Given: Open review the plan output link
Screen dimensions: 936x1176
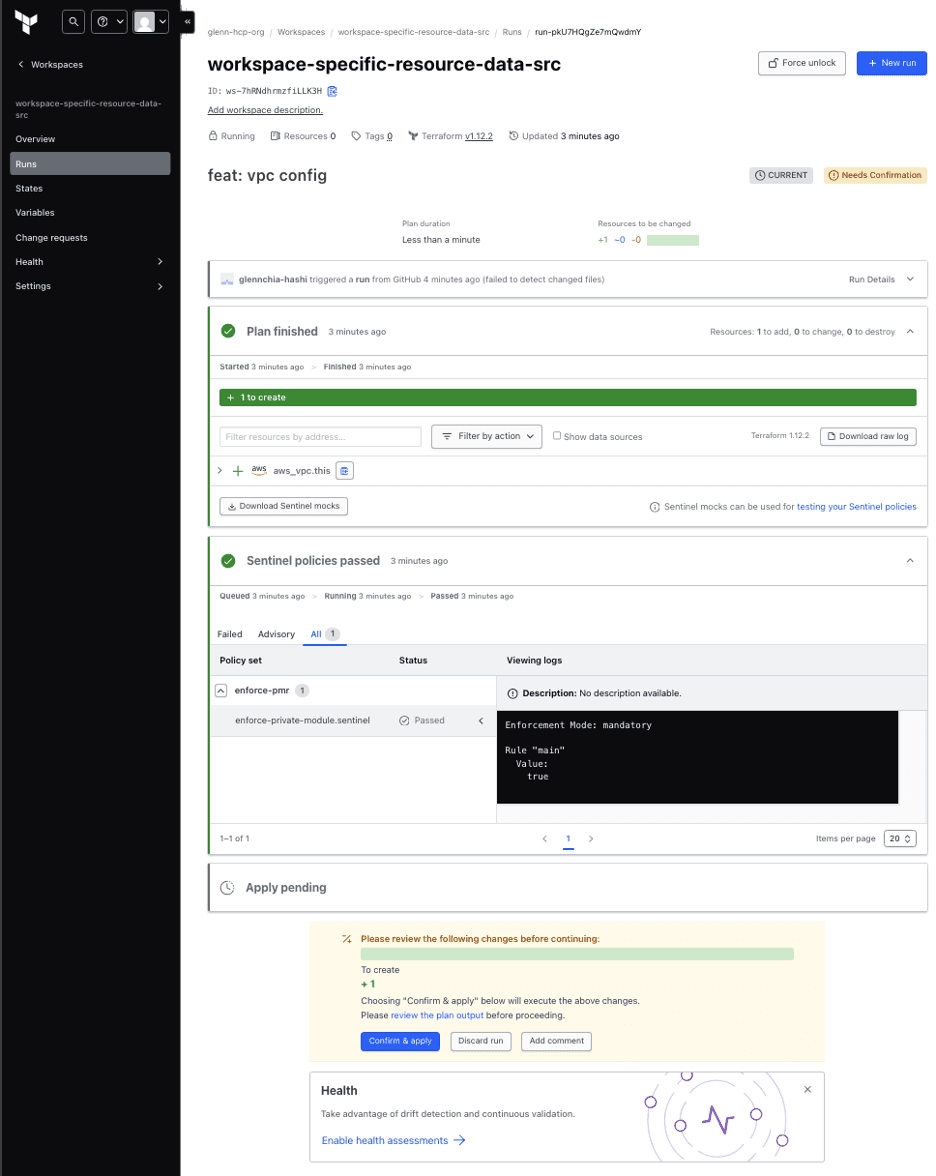Looking at the screenshot, I should coord(437,1016).
